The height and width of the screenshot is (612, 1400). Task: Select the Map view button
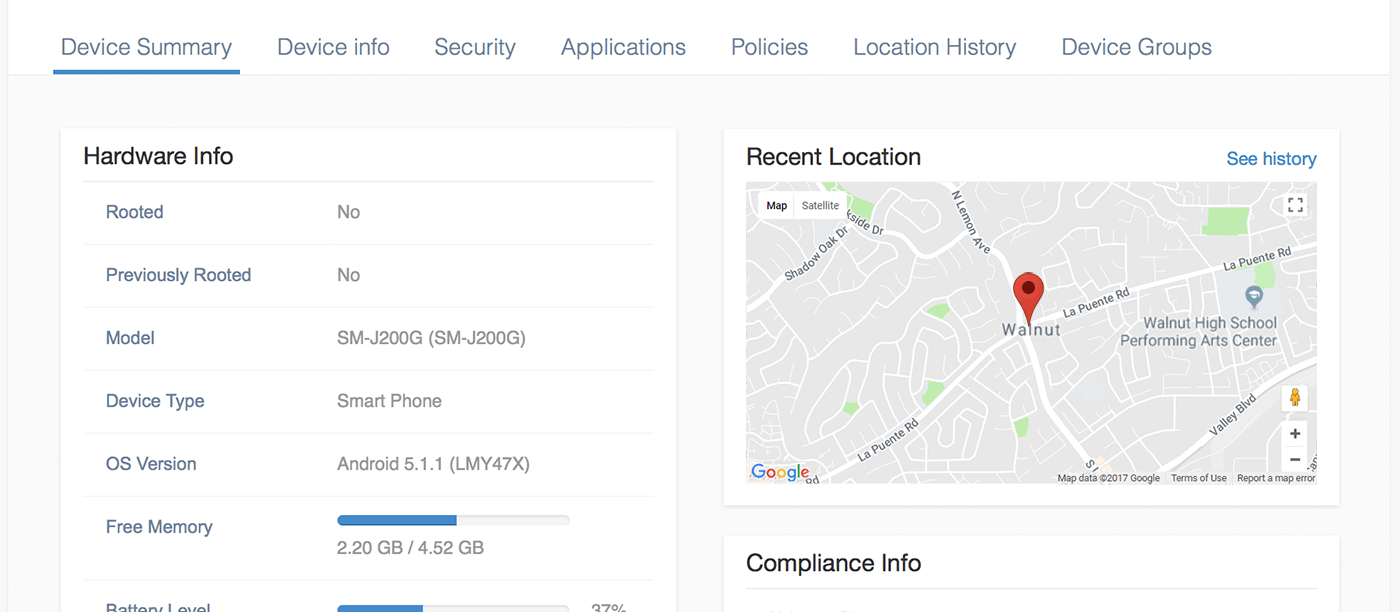[x=776, y=205]
